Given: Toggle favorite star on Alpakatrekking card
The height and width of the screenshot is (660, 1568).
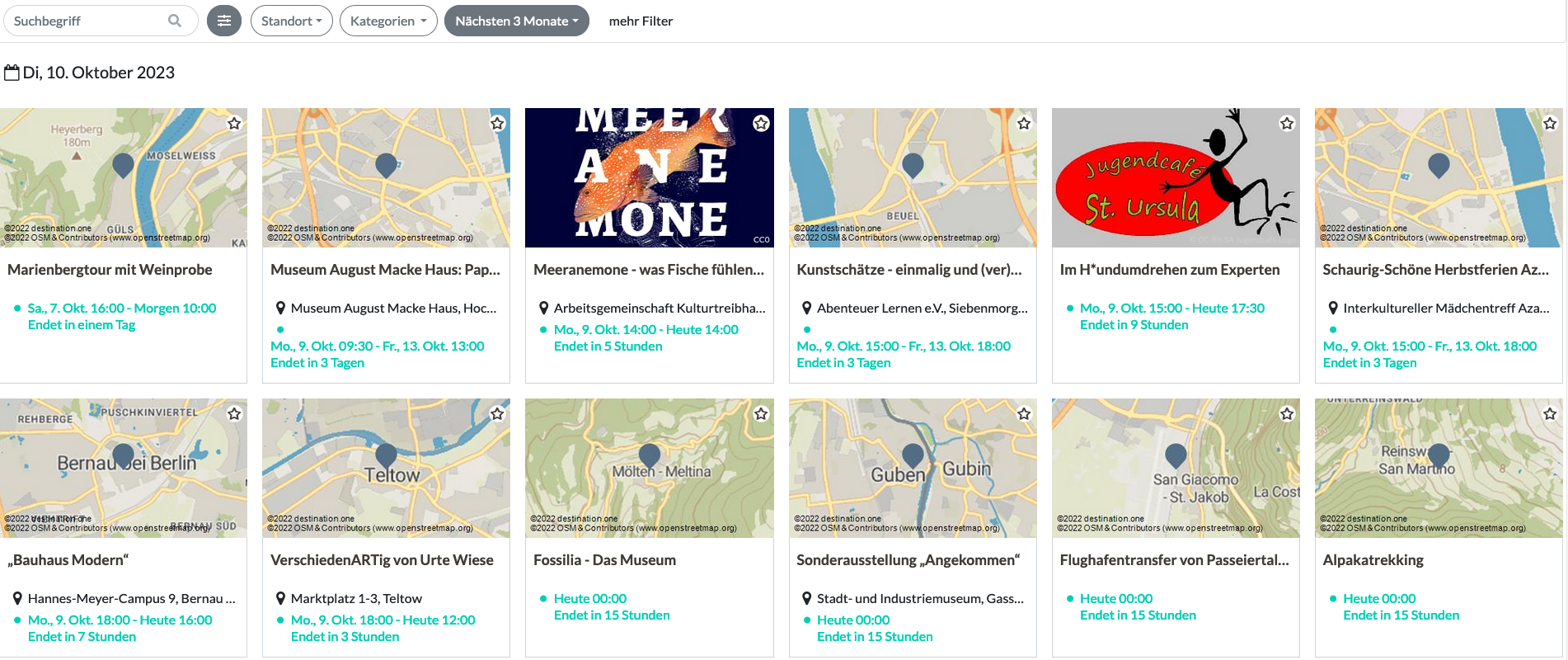Looking at the screenshot, I should 1550,413.
